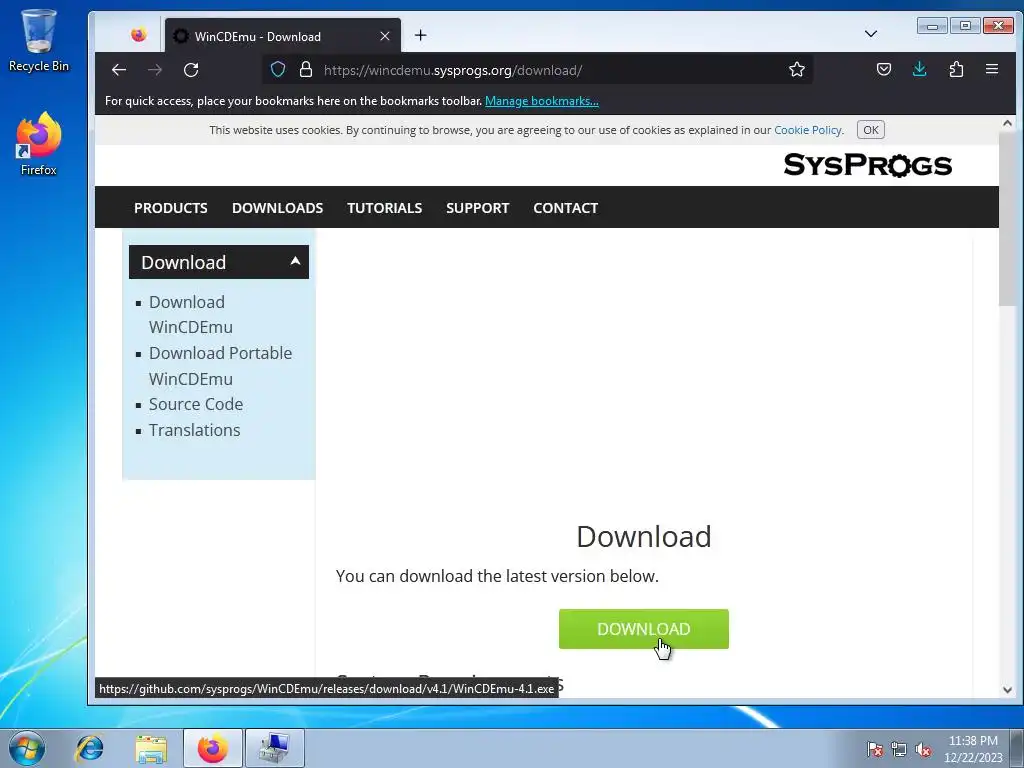Open the taskbar clock showing 11:38 PM
This screenshot has height=768, width=1024.
(x=973, y=748)
